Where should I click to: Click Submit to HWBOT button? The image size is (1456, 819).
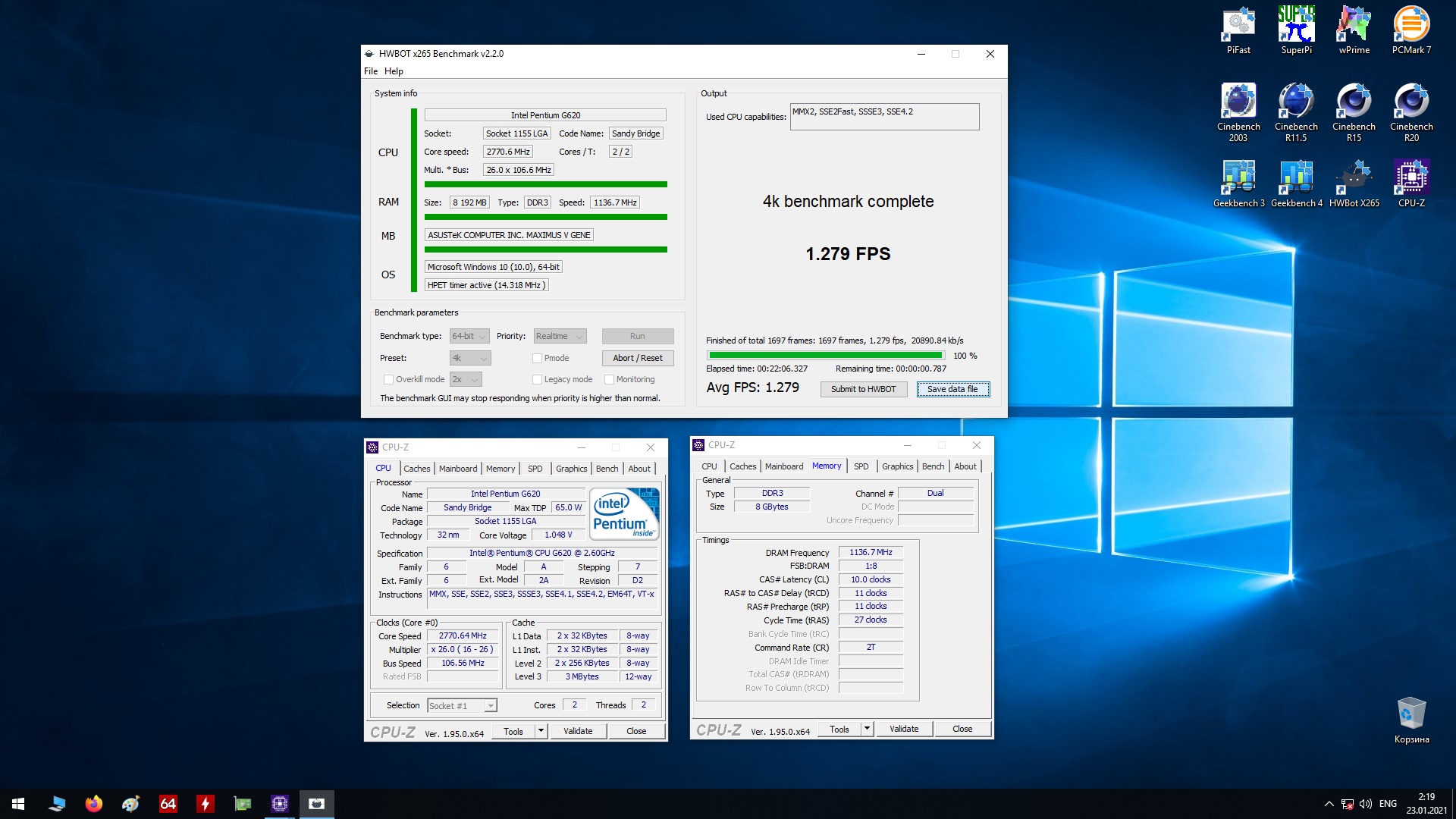(x=863, y=389)
